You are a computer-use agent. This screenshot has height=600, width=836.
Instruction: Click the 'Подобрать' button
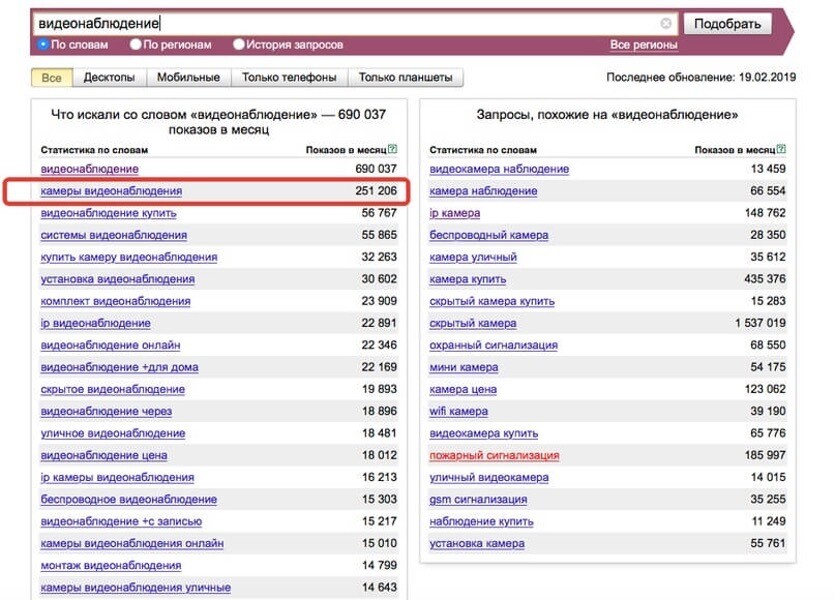[x=728, y=24]
